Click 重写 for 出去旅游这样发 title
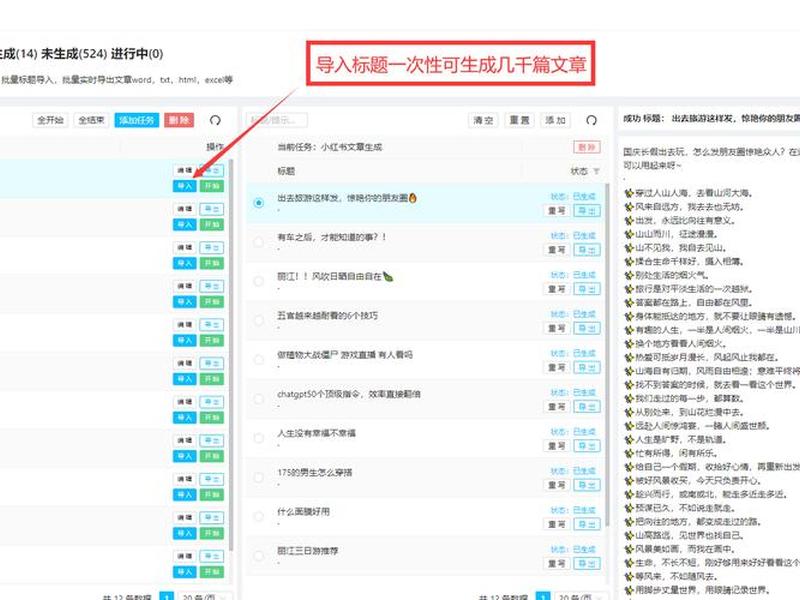800x600 pixels. tap(556, 210)
